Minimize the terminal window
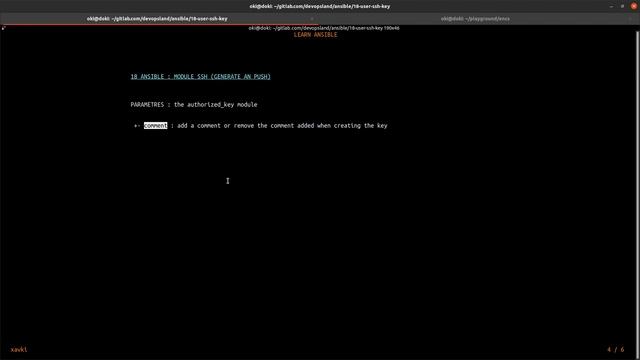 point(611,6)
